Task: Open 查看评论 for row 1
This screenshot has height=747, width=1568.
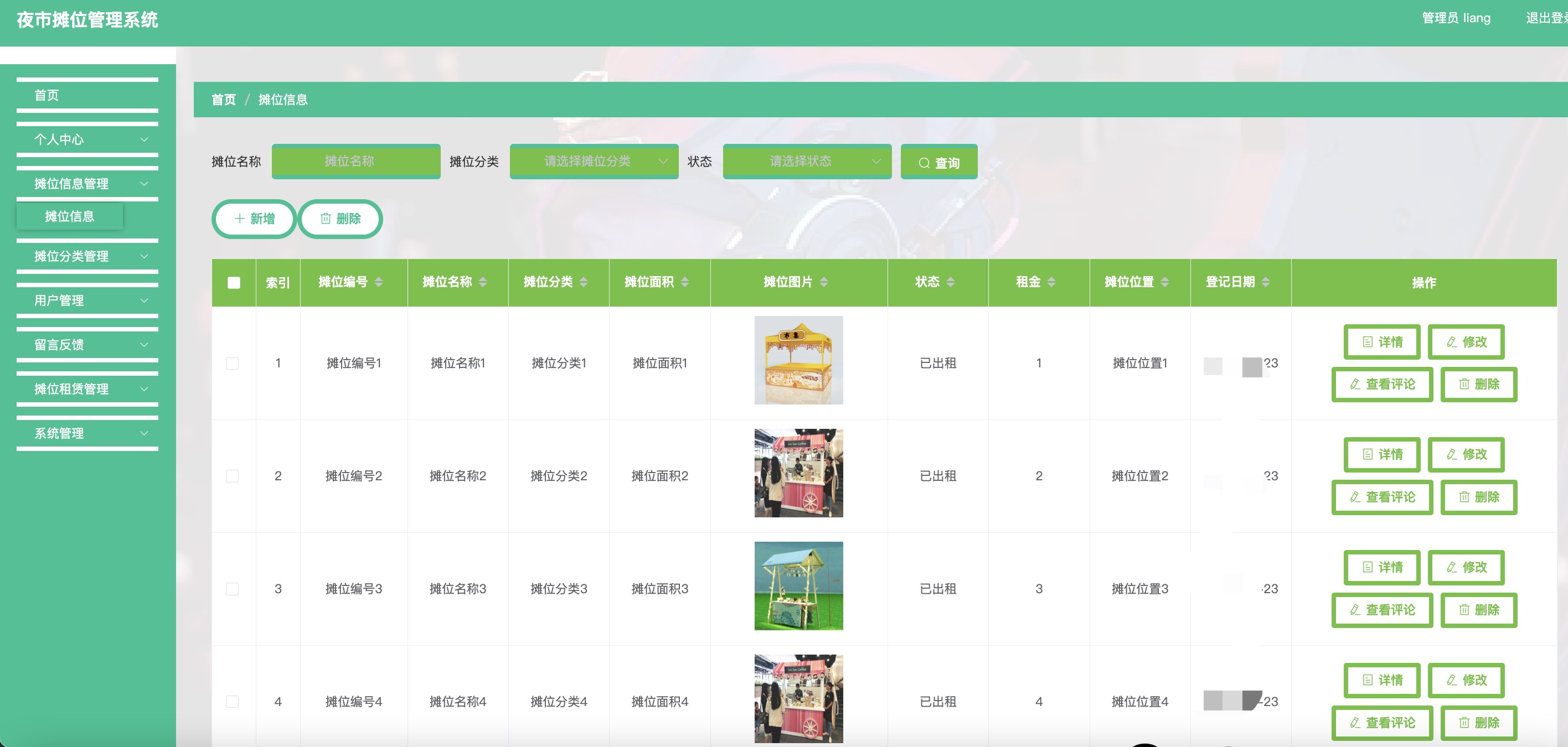Action: click(1382, 385)
